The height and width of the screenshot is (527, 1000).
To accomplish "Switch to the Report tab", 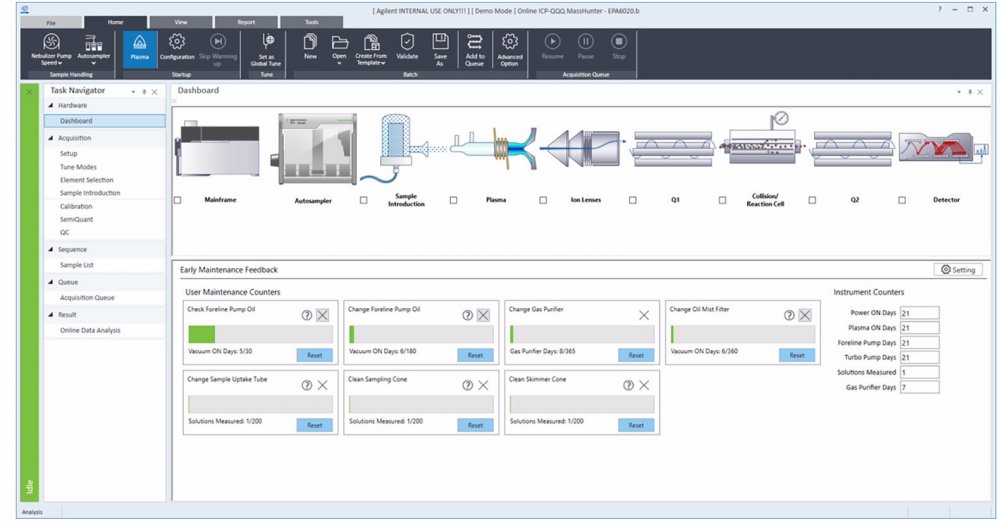I will (246, 22).
